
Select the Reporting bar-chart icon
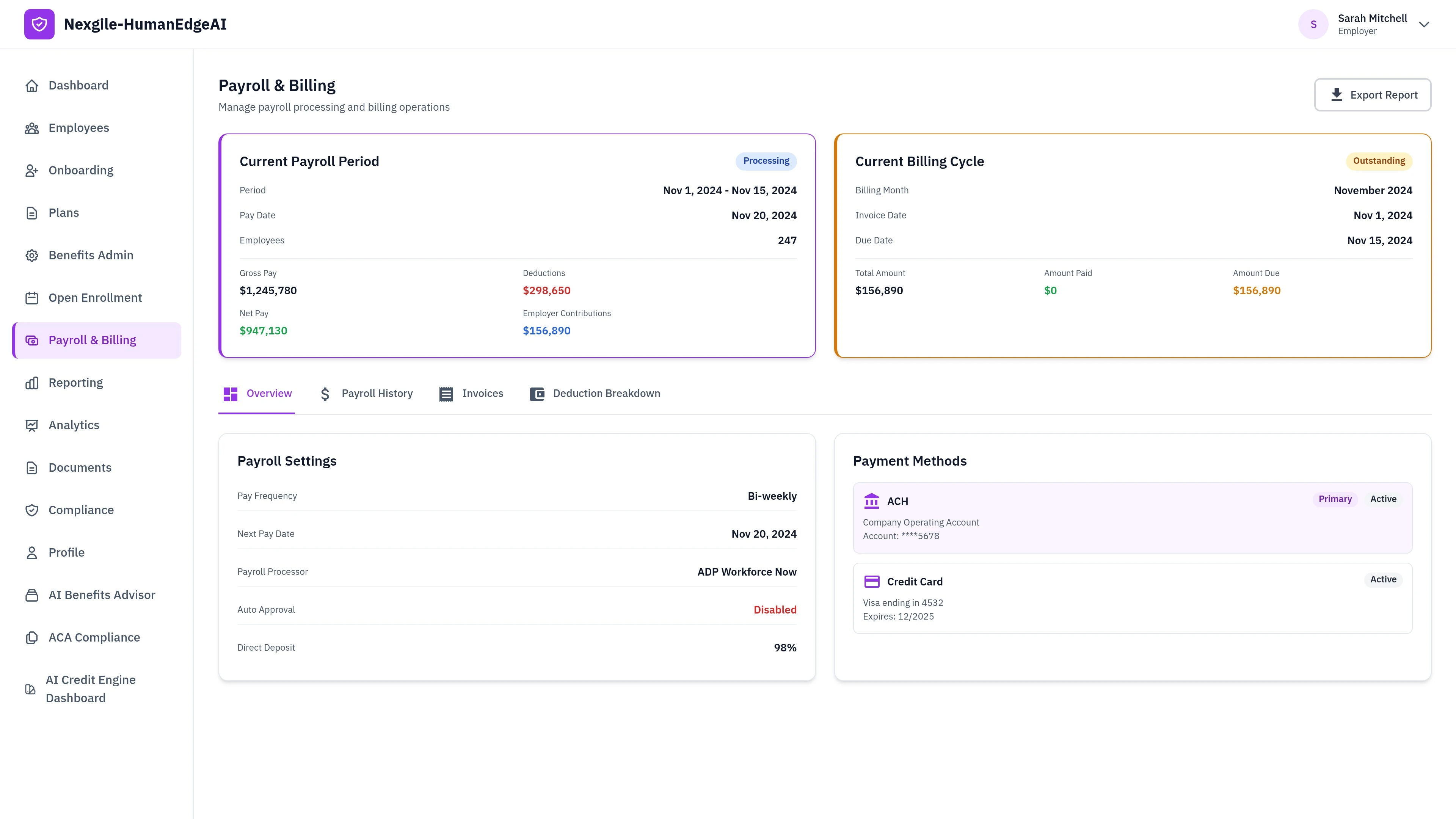pos(31,382)
